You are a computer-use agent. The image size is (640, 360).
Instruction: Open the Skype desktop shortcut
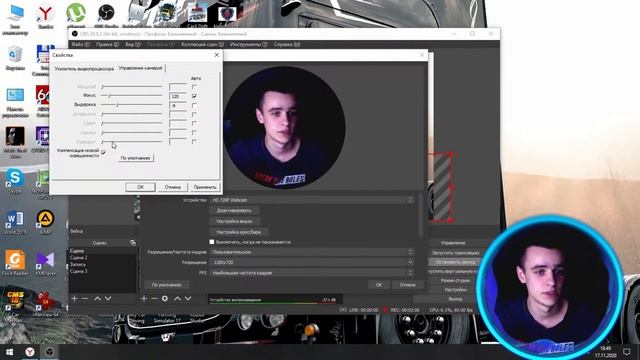pos(15,181)
